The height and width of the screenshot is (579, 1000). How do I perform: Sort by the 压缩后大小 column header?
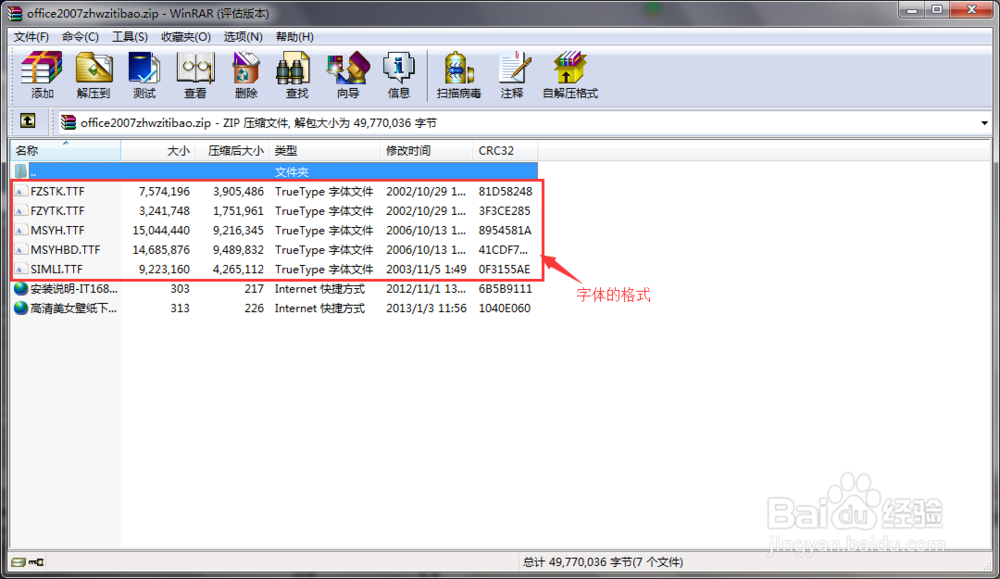tap(232, 150)
